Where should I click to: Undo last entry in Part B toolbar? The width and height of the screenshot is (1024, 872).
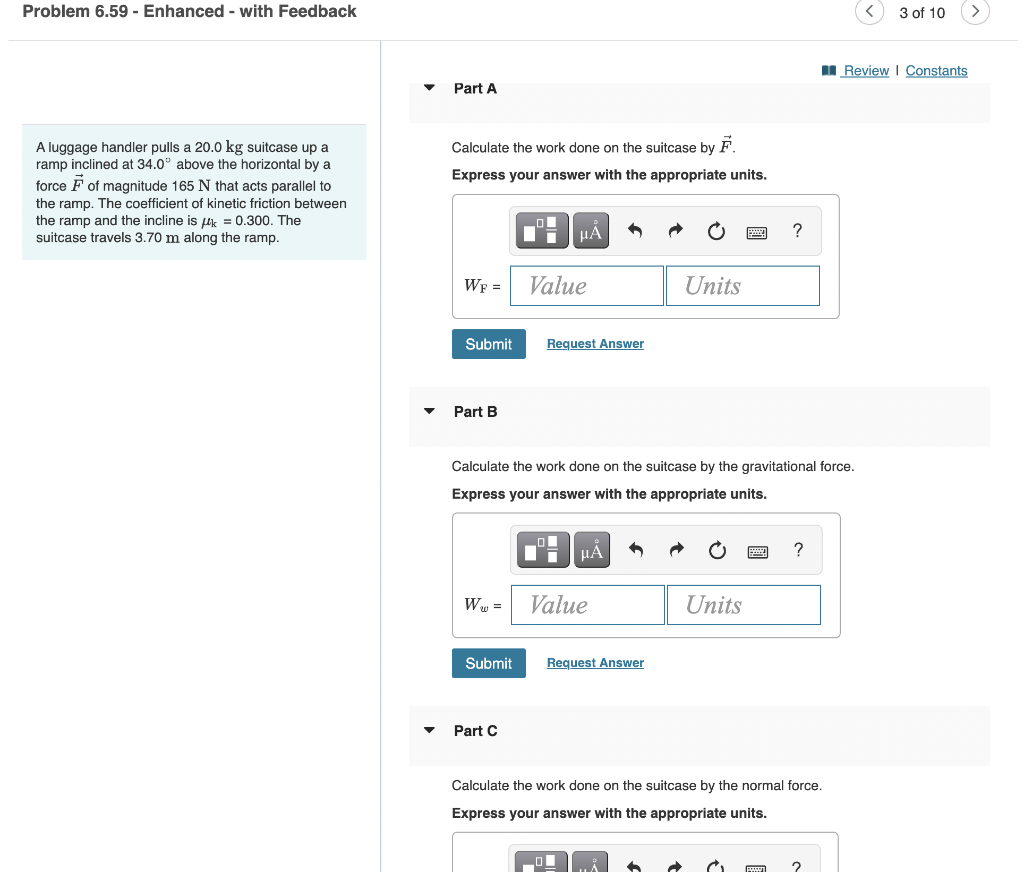tap(636, 549)
